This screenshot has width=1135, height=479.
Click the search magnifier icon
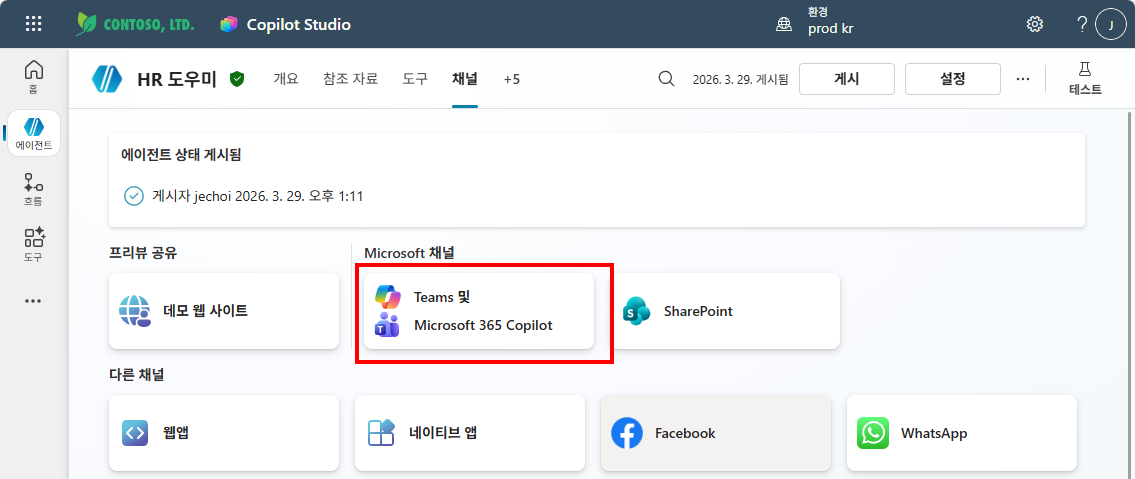point(667,79)
